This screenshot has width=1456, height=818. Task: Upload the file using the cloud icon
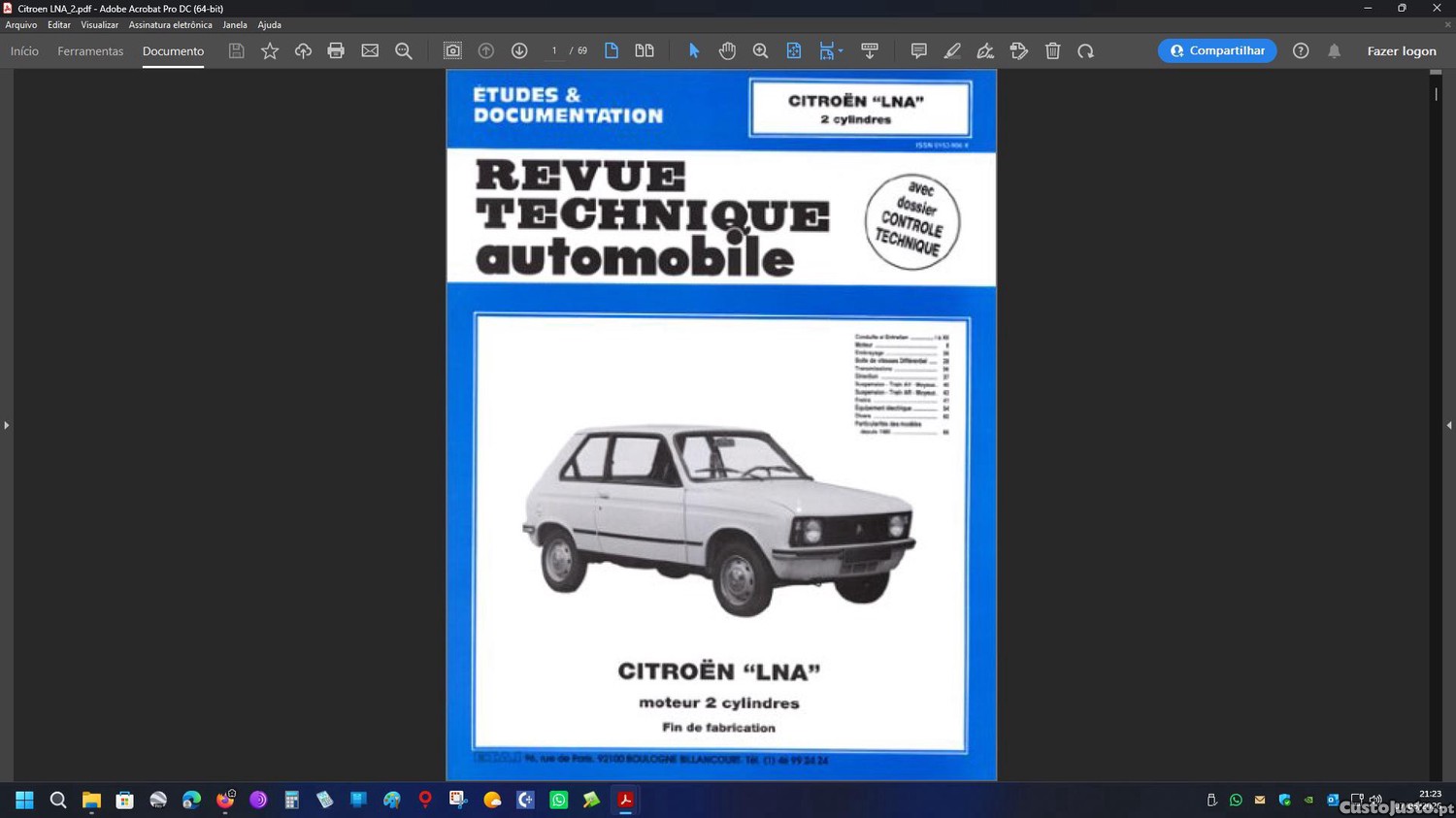pyautogui.click(x=303, y=50)
